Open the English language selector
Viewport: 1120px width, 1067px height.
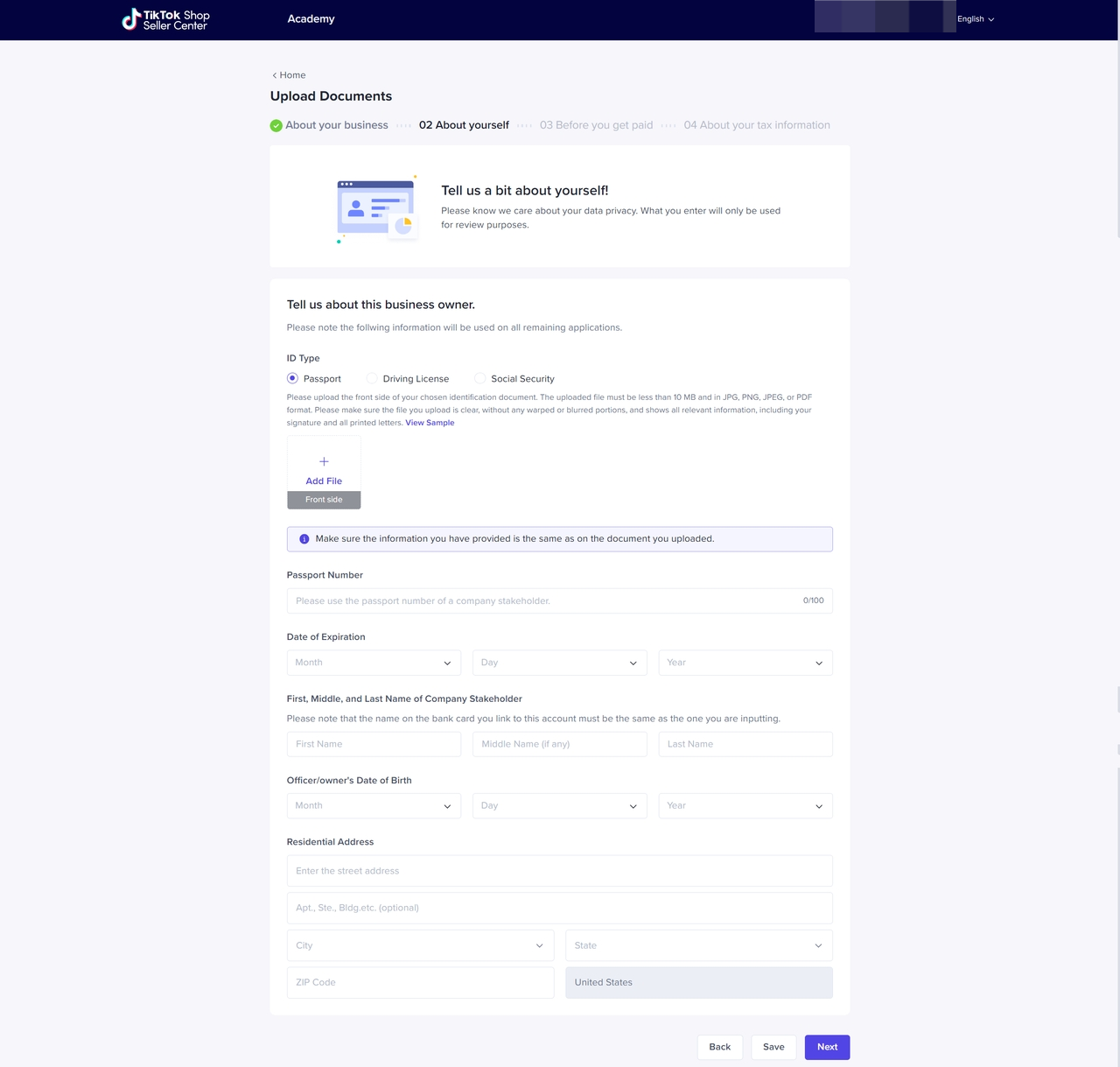[975, 19]
